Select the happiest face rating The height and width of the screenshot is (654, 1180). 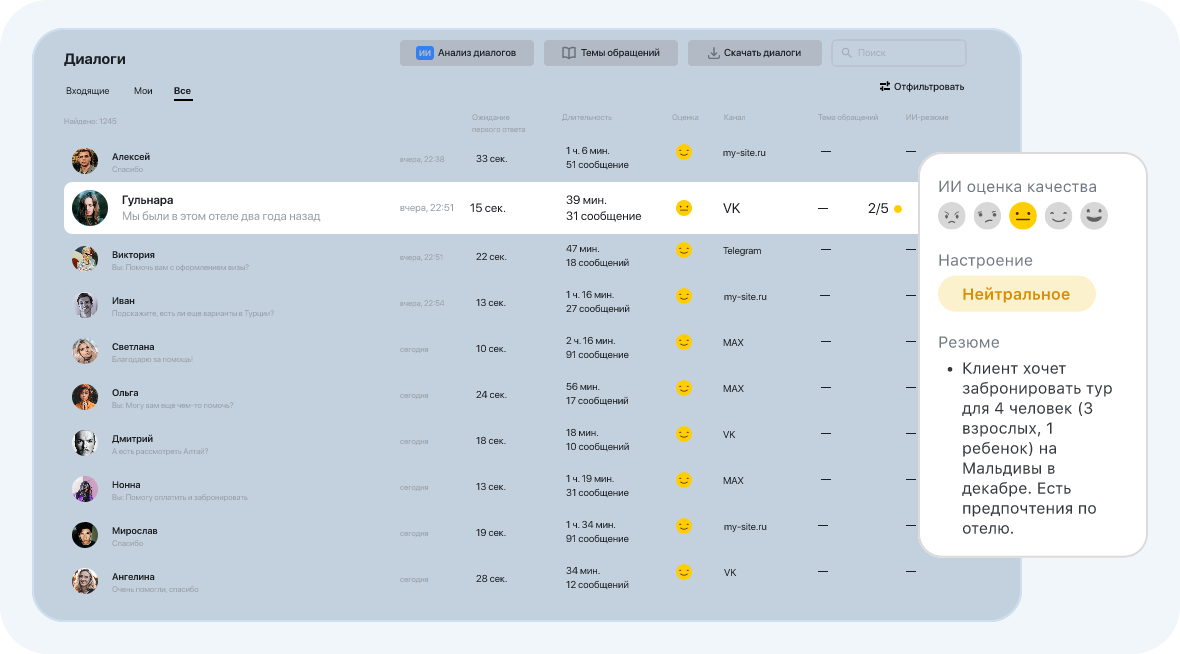pyautogui.click(x=1093, y=216)
